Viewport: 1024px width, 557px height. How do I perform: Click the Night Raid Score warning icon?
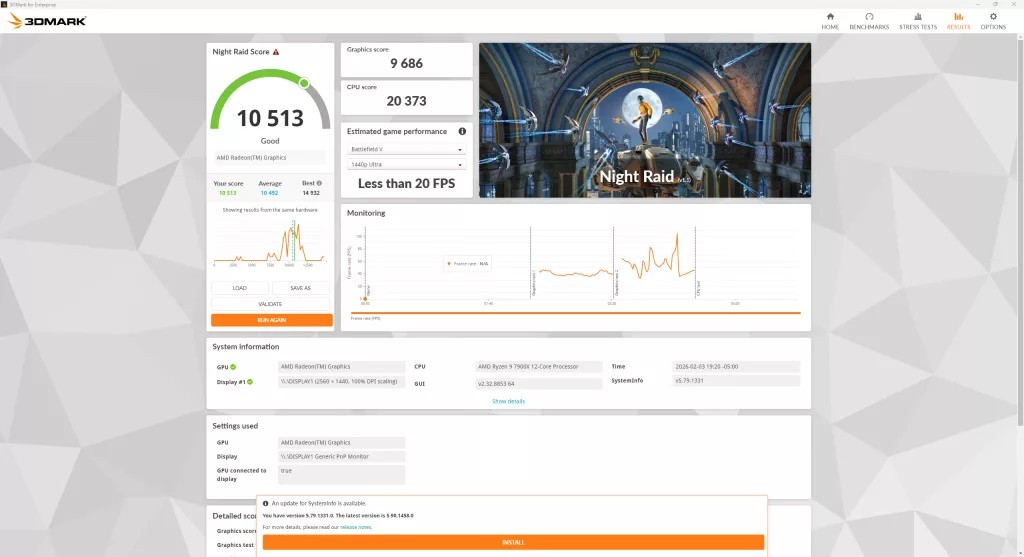(x=276, y=52)
